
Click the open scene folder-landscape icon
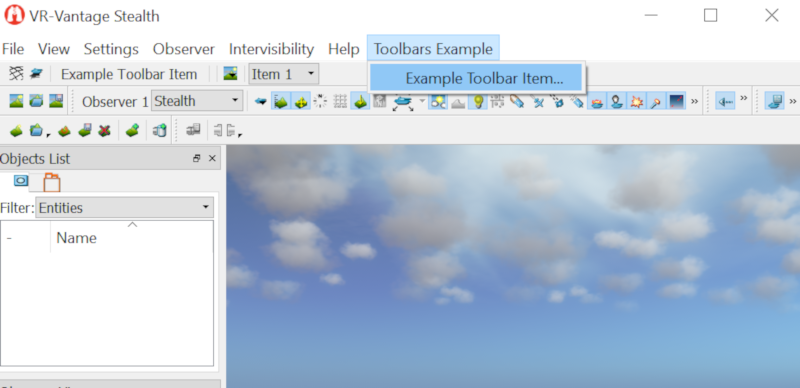36,101
